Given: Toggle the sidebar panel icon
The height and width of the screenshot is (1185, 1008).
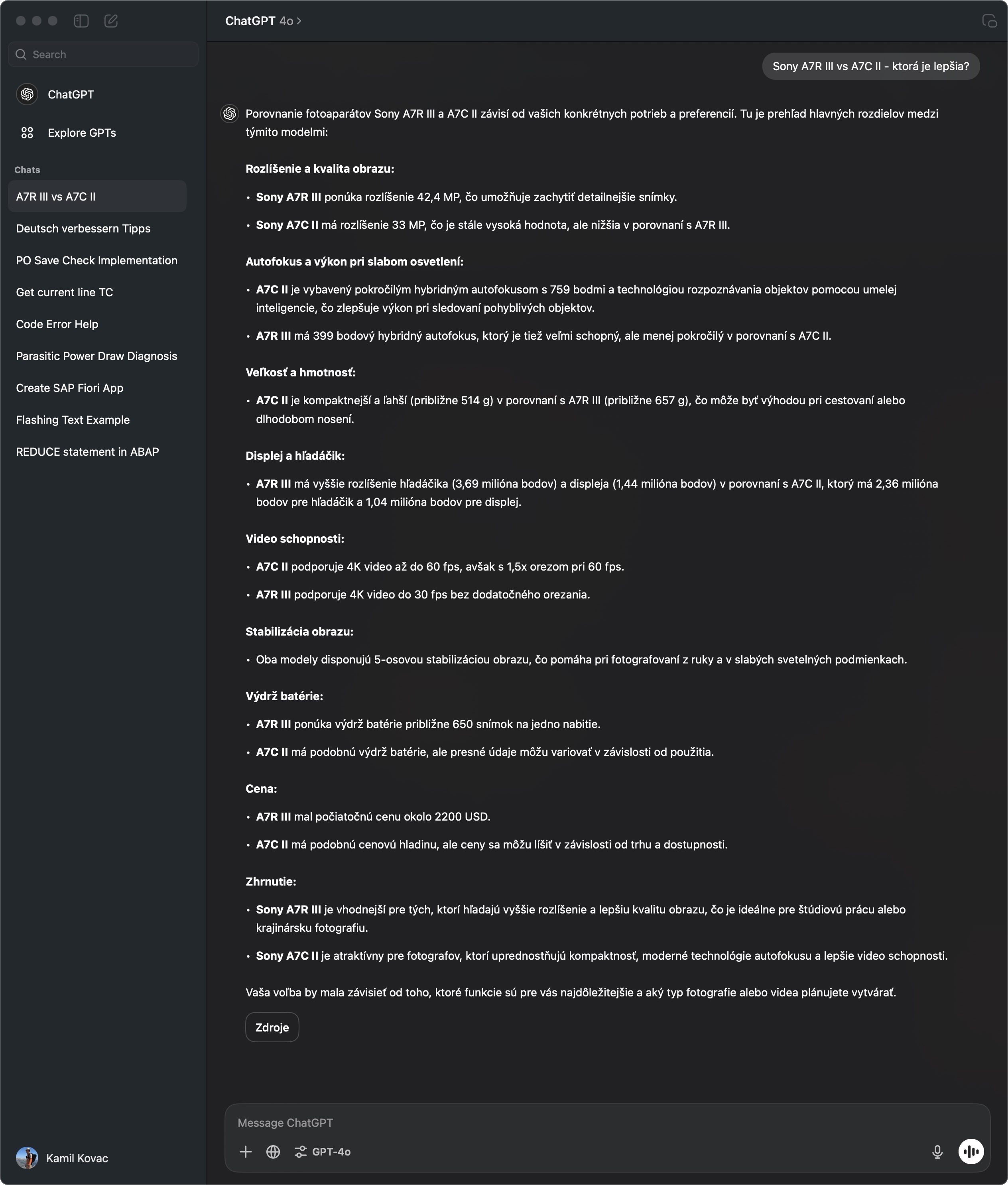Looking at the screenshot, I should [81, 21].
